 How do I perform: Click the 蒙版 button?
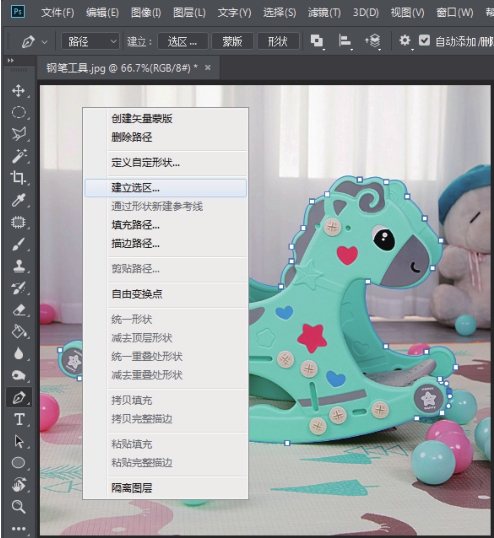[x=233, y=42]
